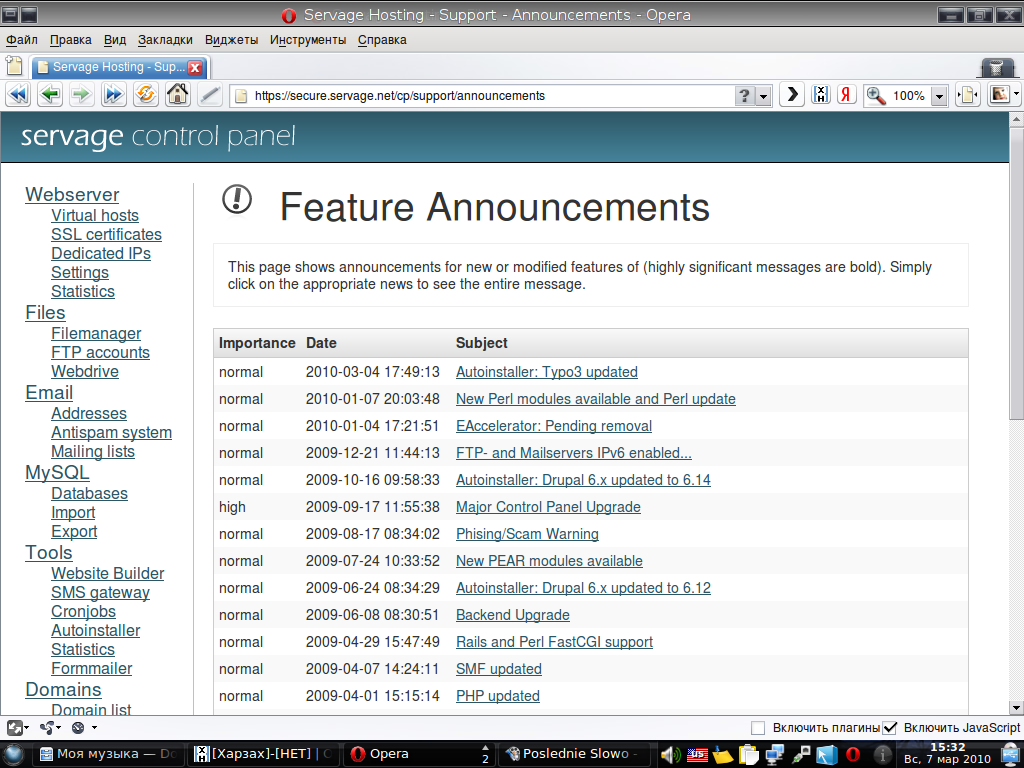Go back with the green back arrow
Image resolution: width=1024 pixels, height=768 pixels.
pyautogui.click(x=50, y=95)
